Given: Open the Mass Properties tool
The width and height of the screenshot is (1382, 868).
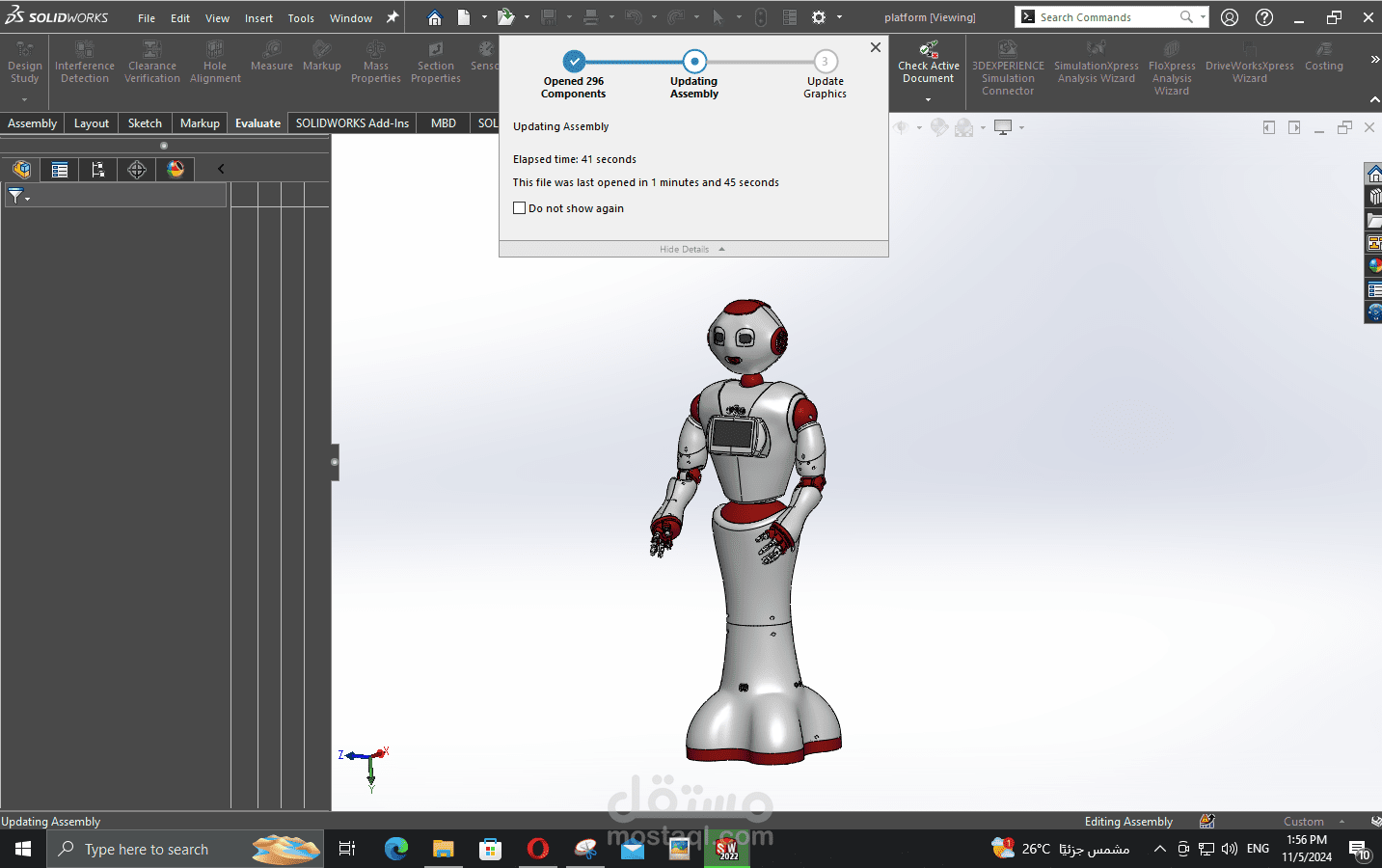Looking at the screenshot, I should tap(376, 63).
